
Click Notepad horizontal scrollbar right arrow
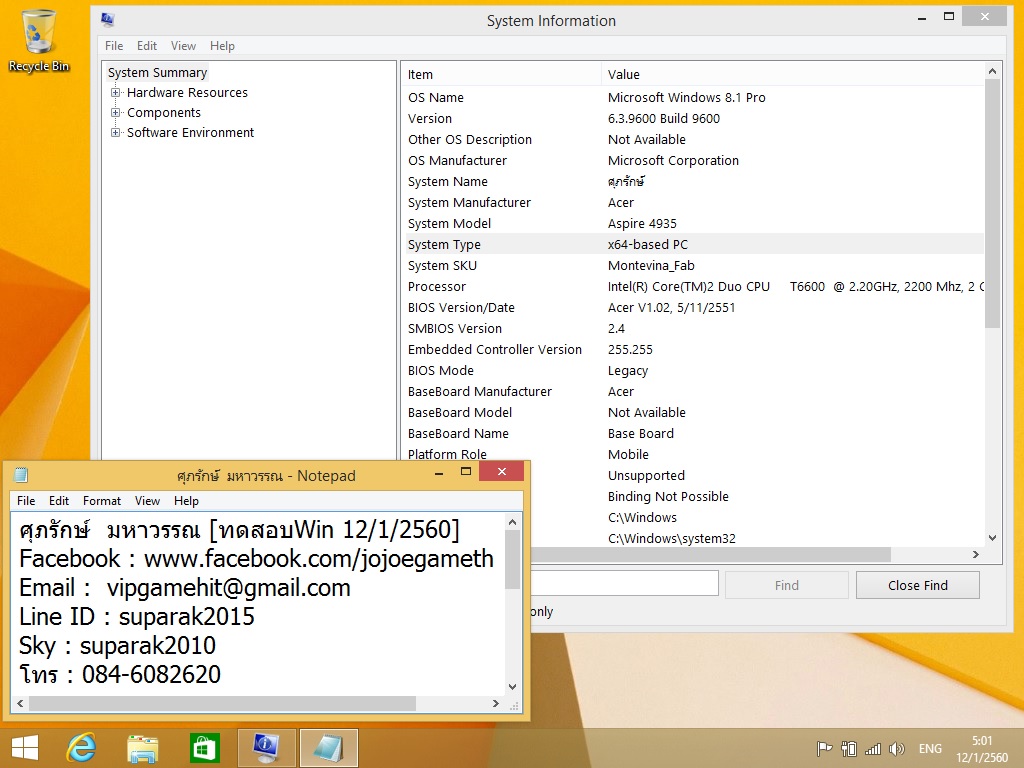496,703
